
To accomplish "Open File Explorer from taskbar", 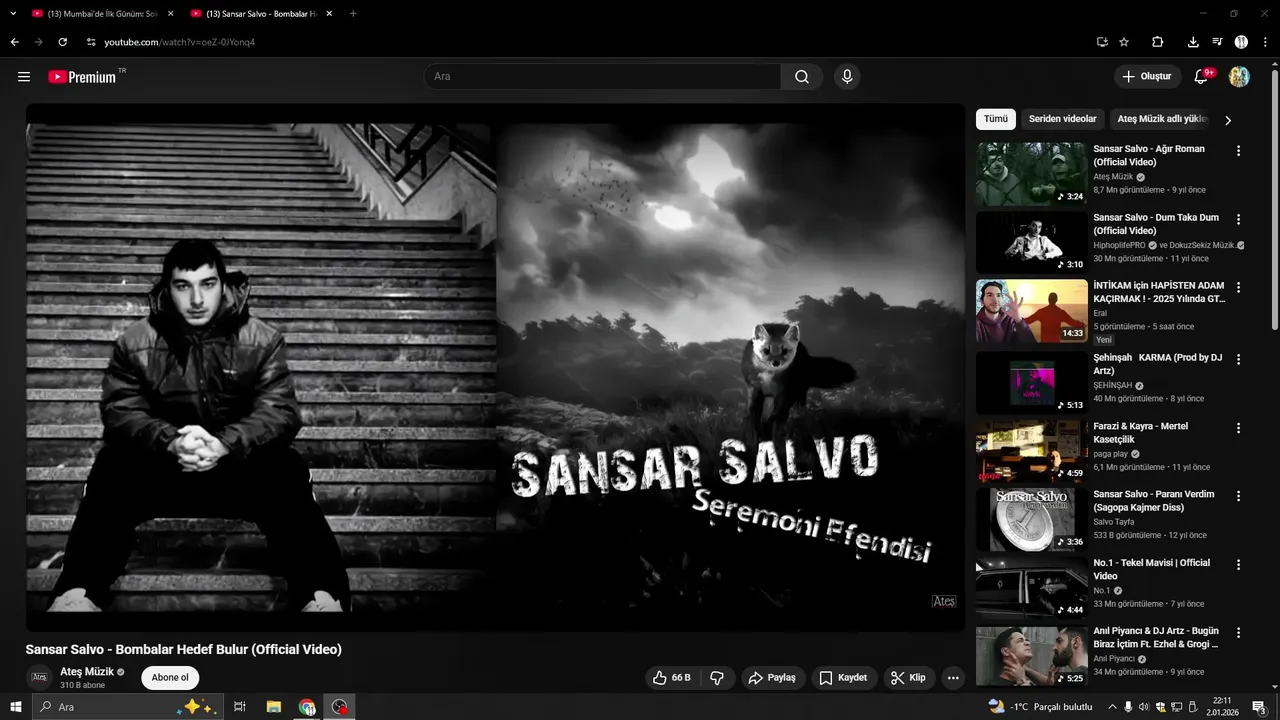I will [x=273, y=707].
